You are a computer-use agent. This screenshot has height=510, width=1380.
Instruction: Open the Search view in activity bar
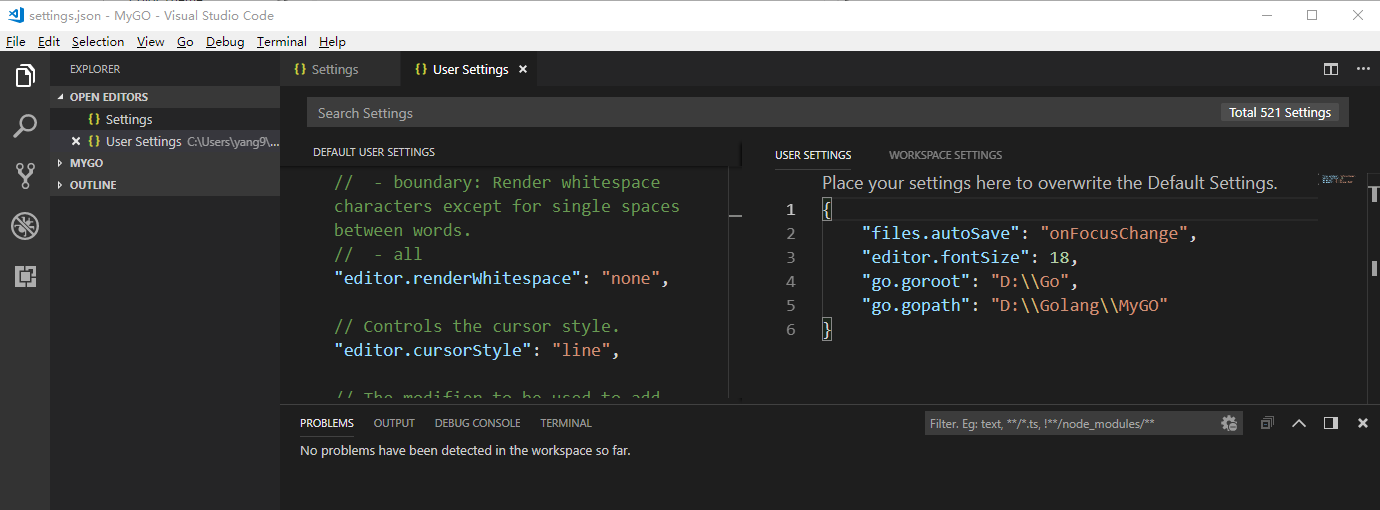coord(25,126)
